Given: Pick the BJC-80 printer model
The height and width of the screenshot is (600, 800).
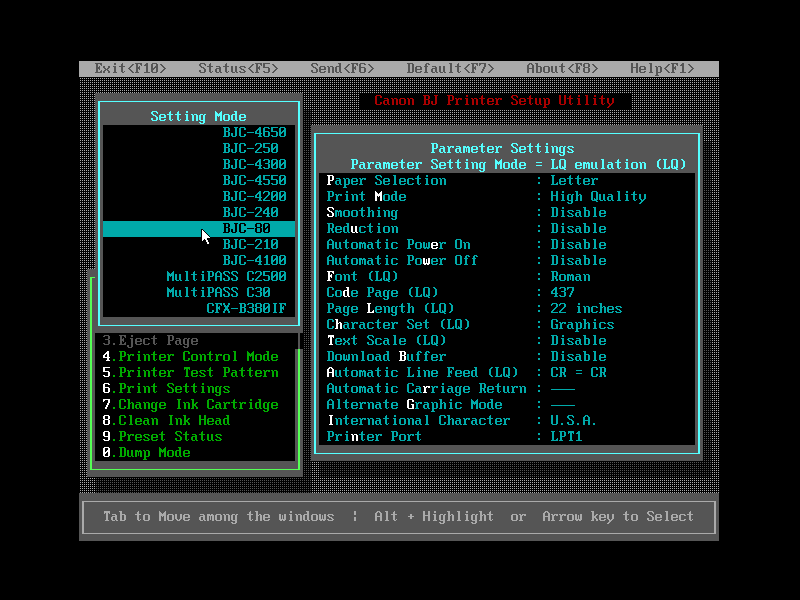Looking at the screenshot, I should 246,229.
